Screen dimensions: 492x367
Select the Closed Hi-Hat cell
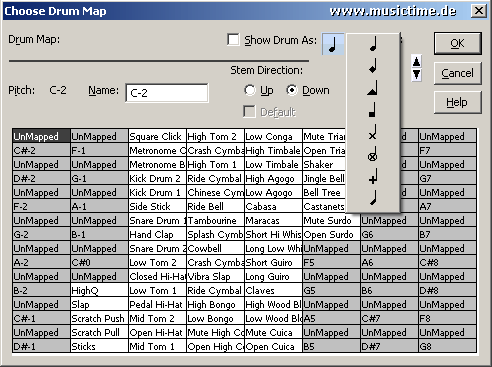[x=157, y=276]
